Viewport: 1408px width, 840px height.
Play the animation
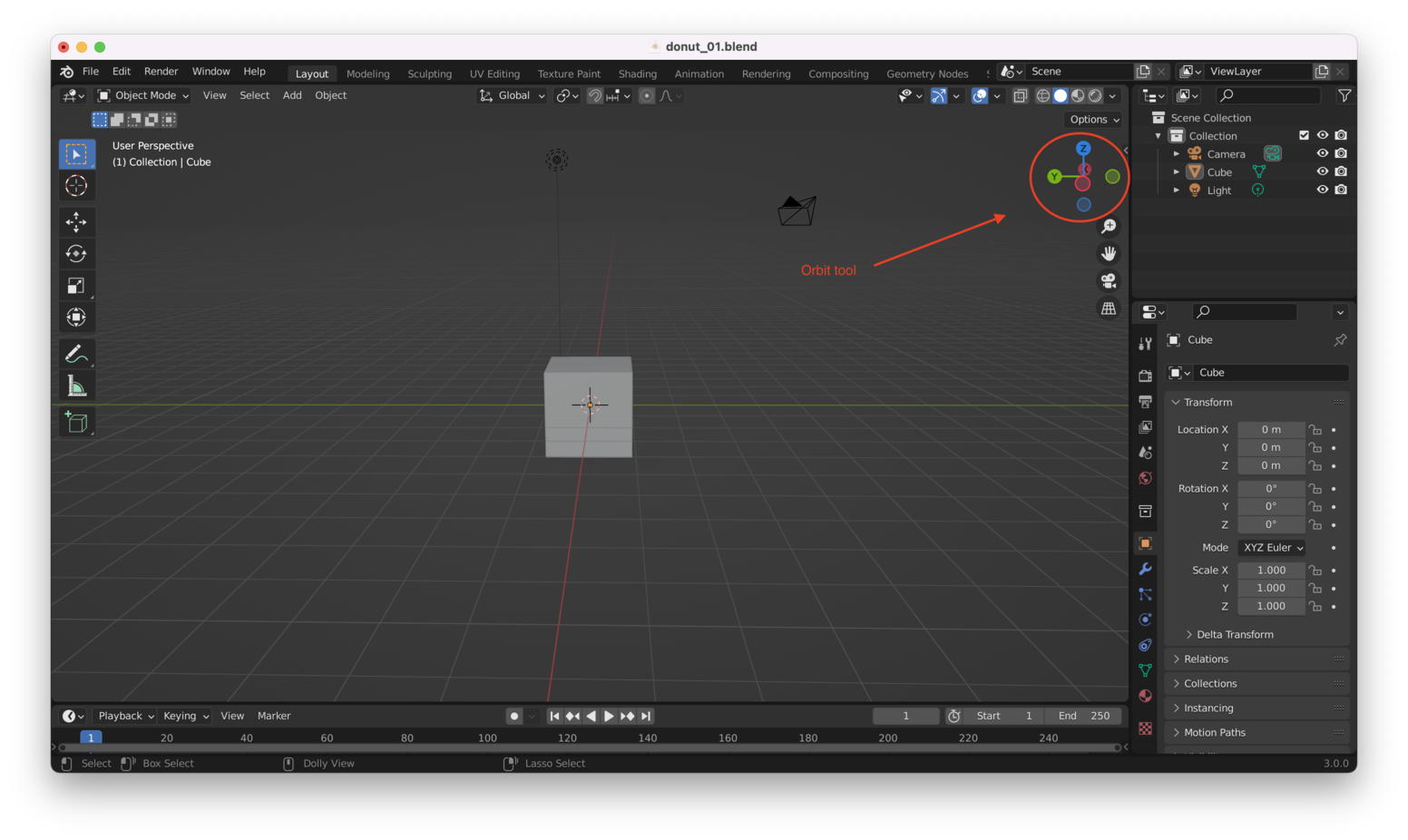(609, 716)
